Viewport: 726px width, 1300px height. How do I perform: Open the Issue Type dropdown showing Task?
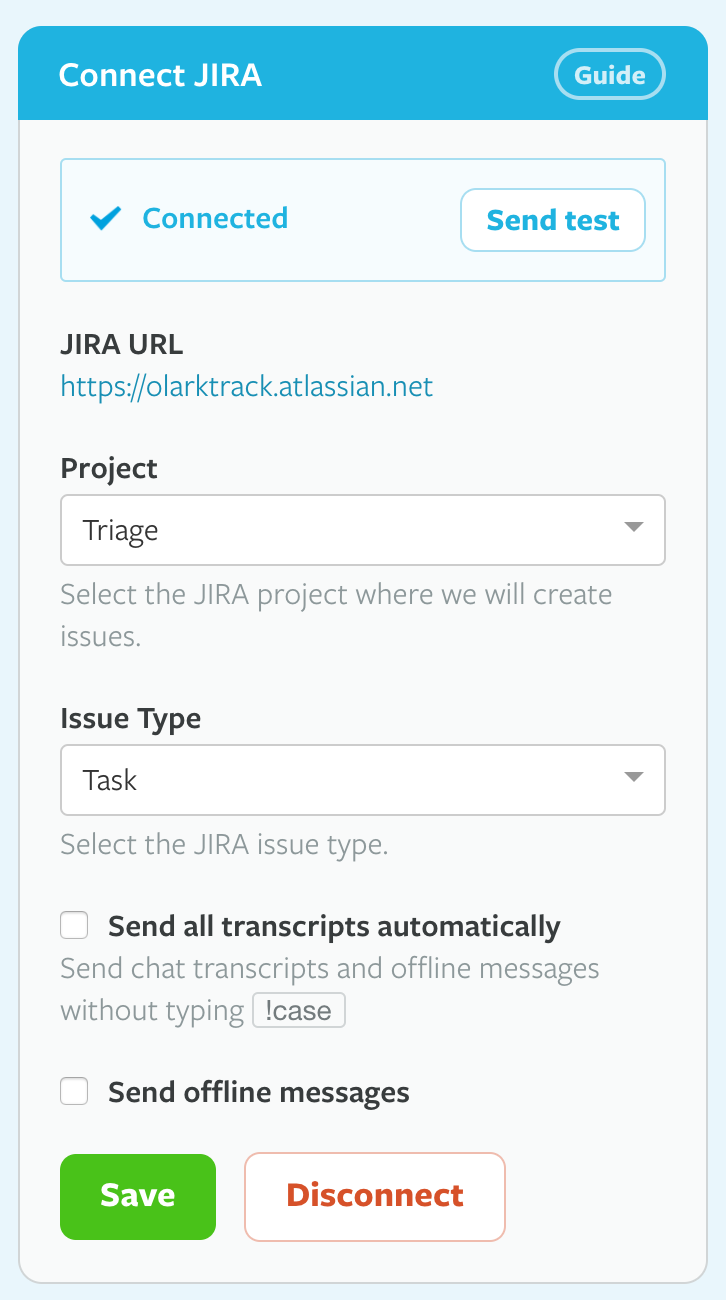[x=340, y=780]
